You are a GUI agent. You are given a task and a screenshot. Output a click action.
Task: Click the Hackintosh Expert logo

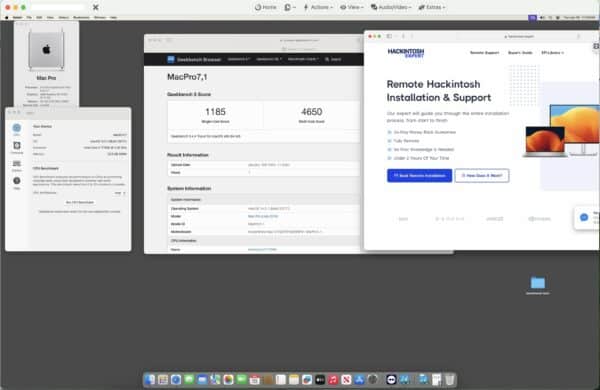pos(406,52)
